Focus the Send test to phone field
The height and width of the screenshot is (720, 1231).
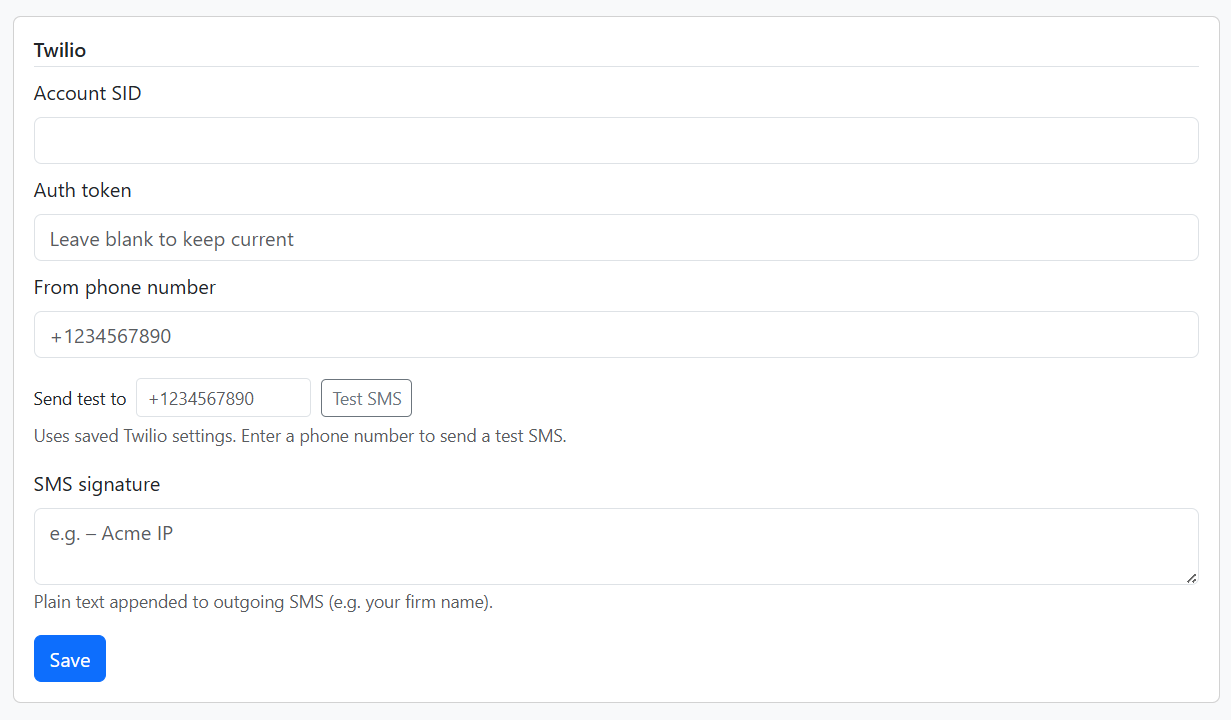[x=223, y=398]
